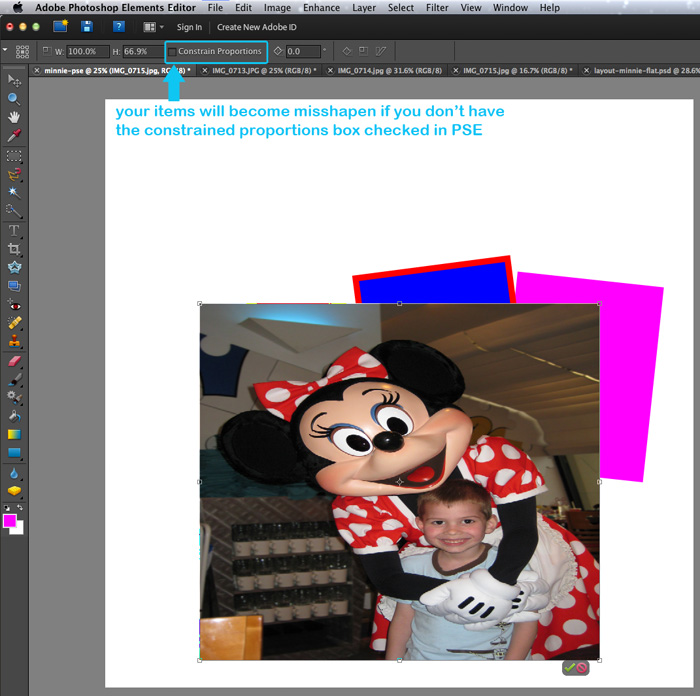Click the Rotate transform mode icon
The height and width of the screenshot is (696, 700).
click(347, 51)
